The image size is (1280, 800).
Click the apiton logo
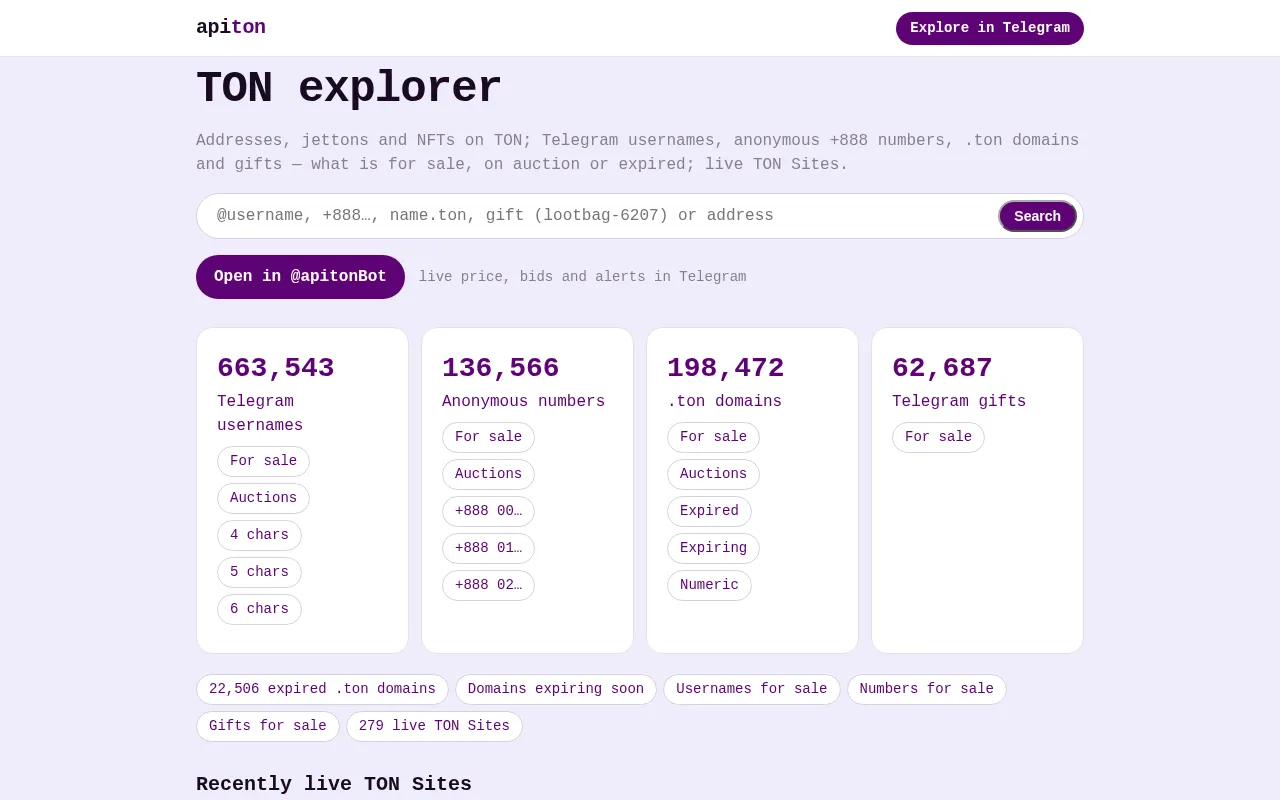(231, 28)
